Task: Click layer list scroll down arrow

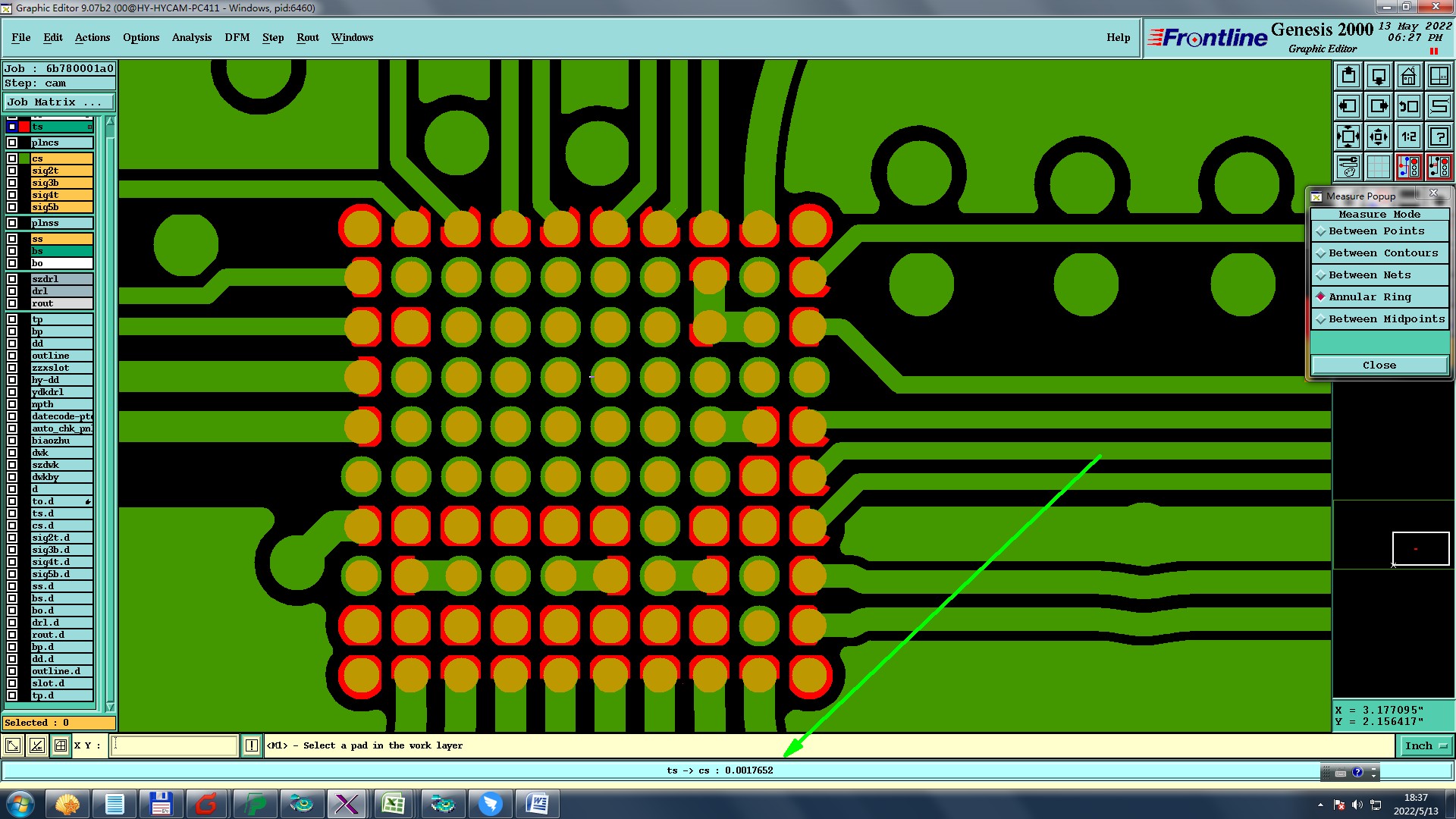Action: tap(110, 707)
